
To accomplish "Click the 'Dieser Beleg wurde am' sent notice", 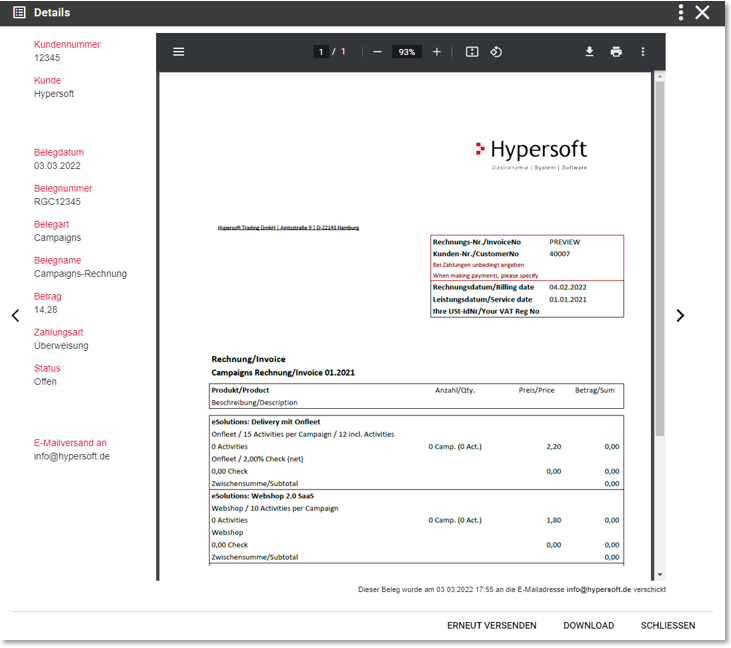I will coord(511,589).
